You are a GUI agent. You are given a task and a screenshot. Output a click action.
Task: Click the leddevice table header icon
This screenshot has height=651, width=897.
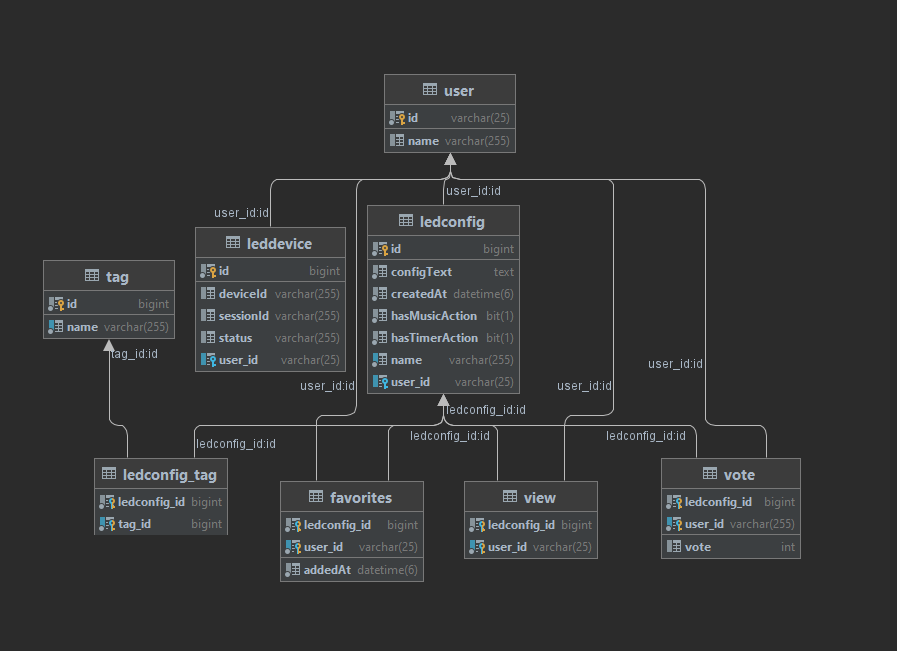click(233, 243)
